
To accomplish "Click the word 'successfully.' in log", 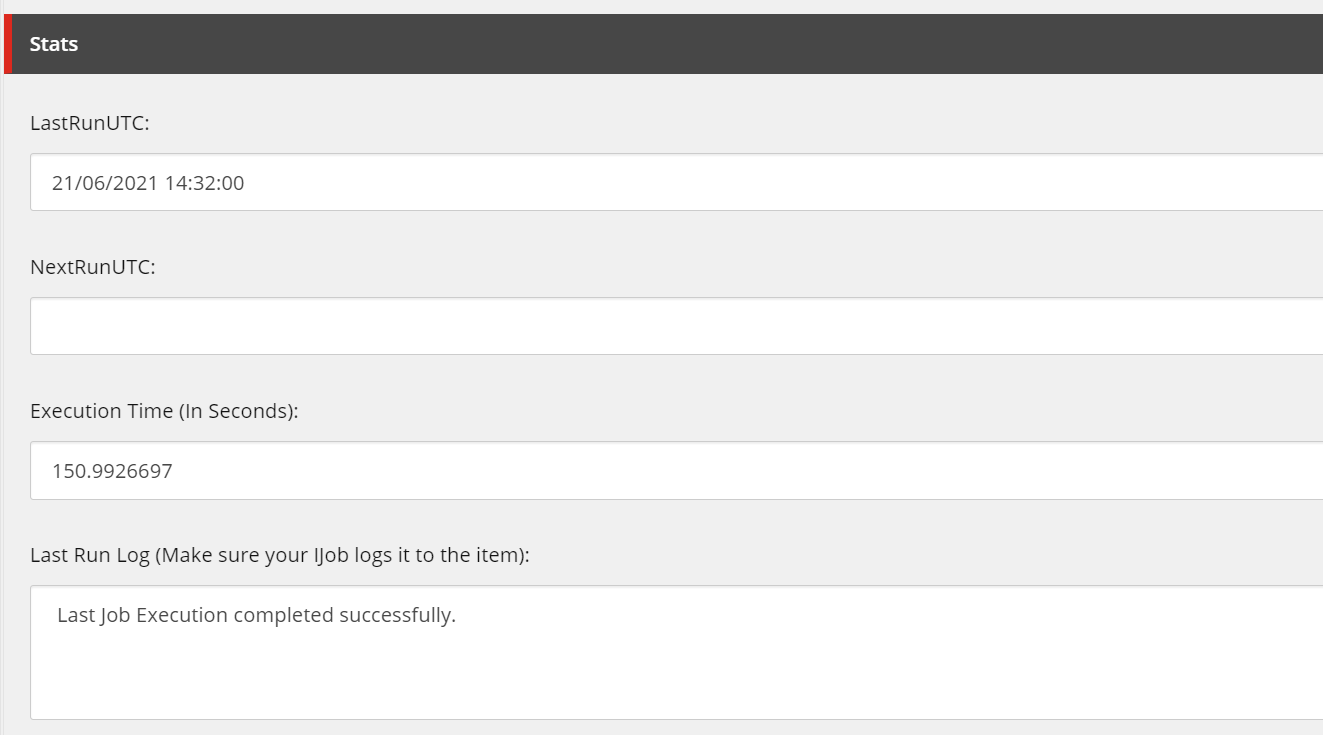I will point(397,615).
